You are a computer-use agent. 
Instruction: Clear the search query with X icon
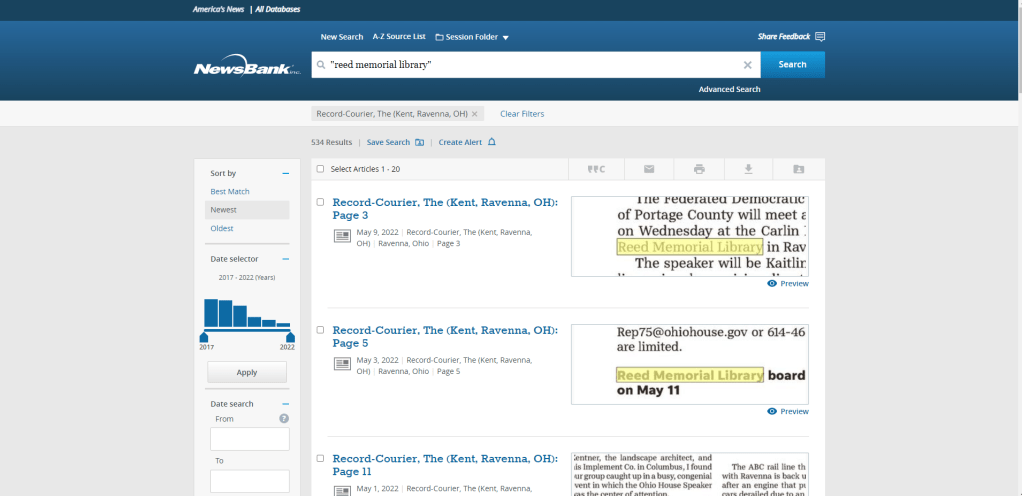click(748, 65)
